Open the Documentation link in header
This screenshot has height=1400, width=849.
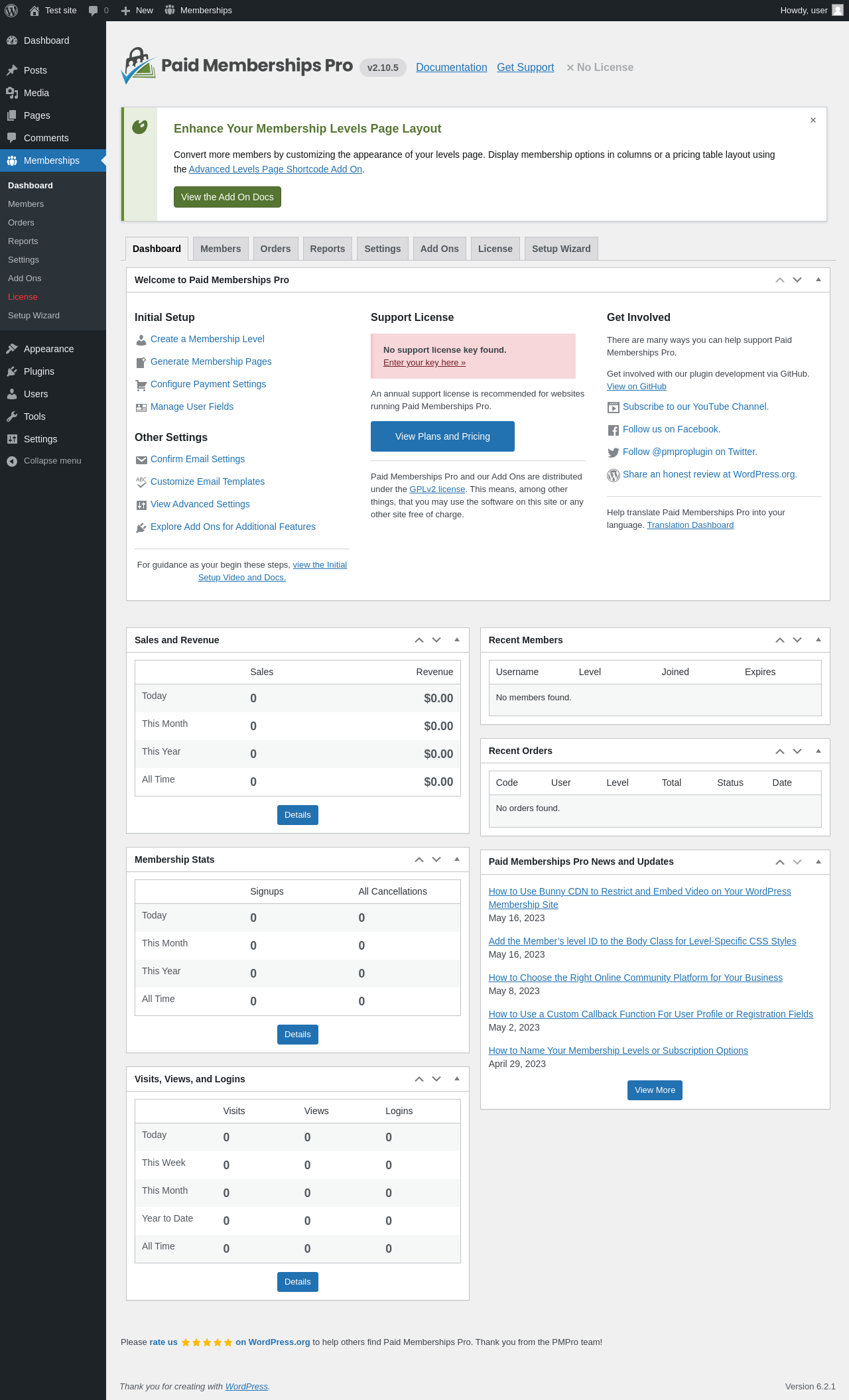click(452, 68)
